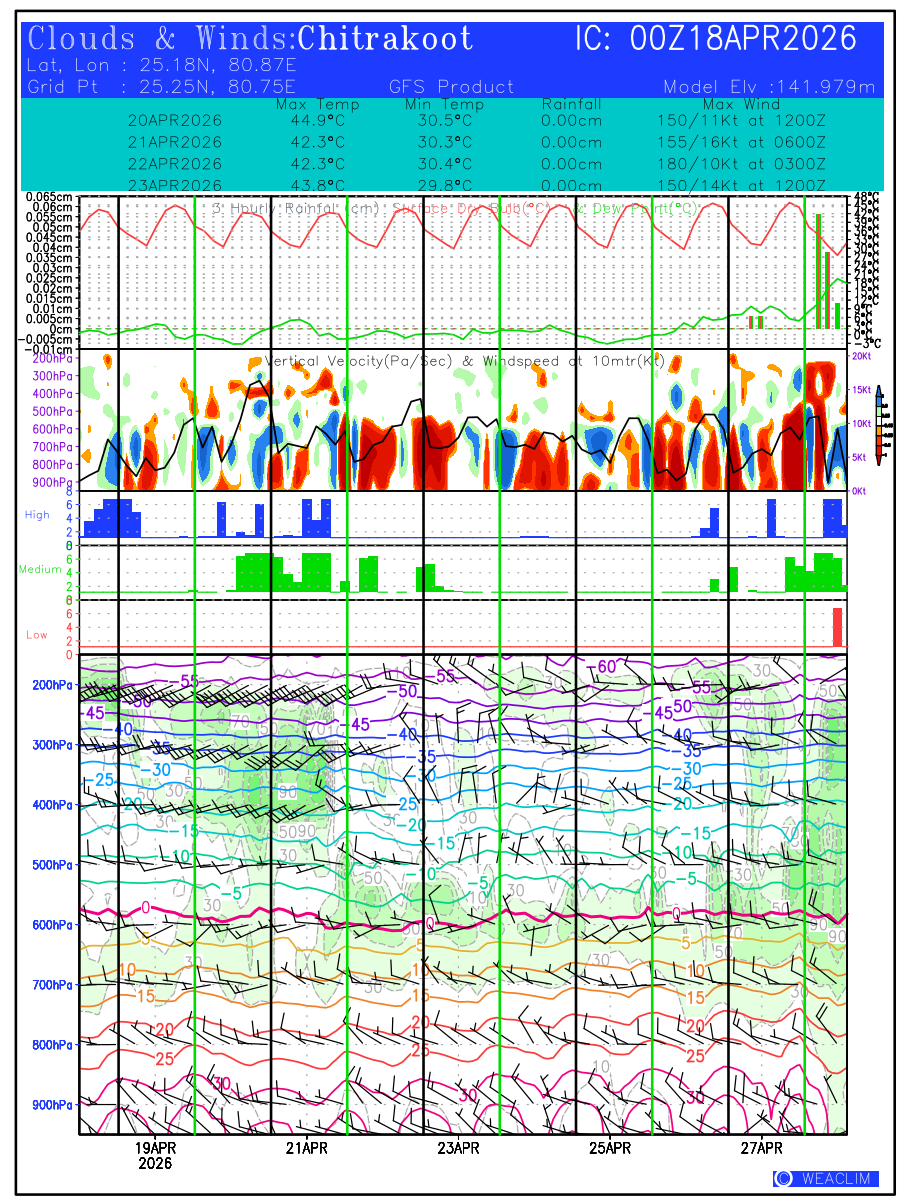Select the Chitrakoot location title

click(x=385, y=39)
